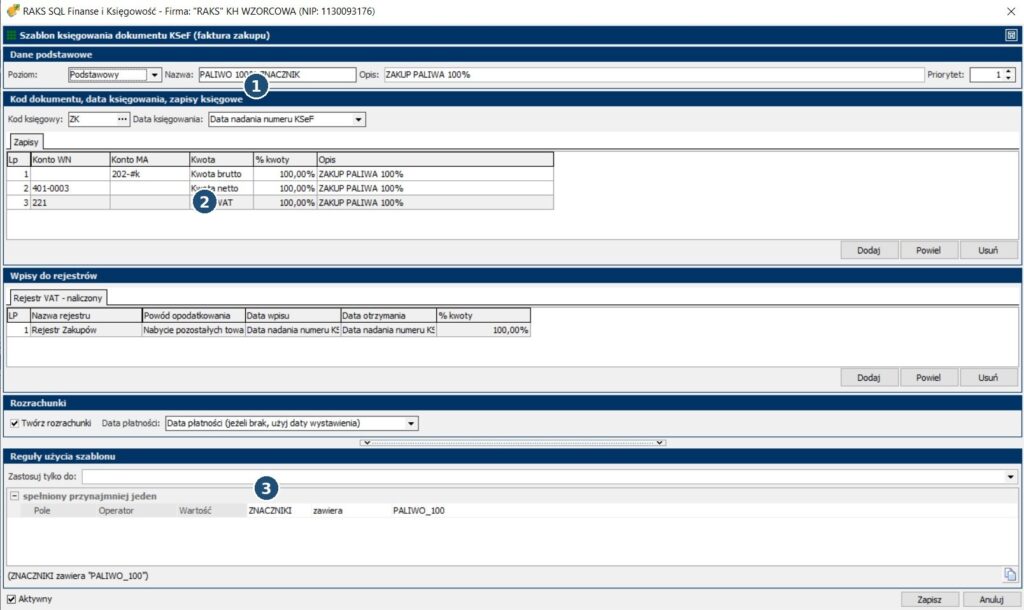The height and width of the screenshot is (610, 1024).
Task: Close the RAKS window with the X
Action: tap(1007, 10)
